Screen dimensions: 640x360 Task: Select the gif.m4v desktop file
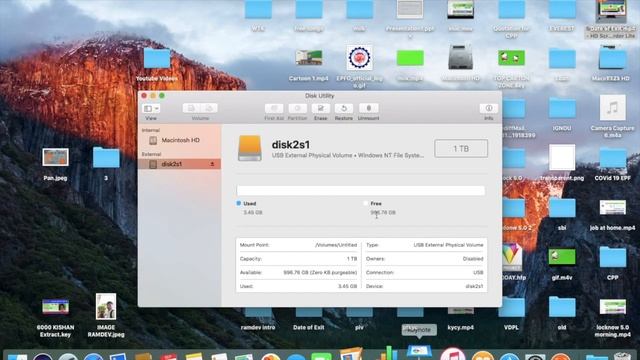coord(562,257)
